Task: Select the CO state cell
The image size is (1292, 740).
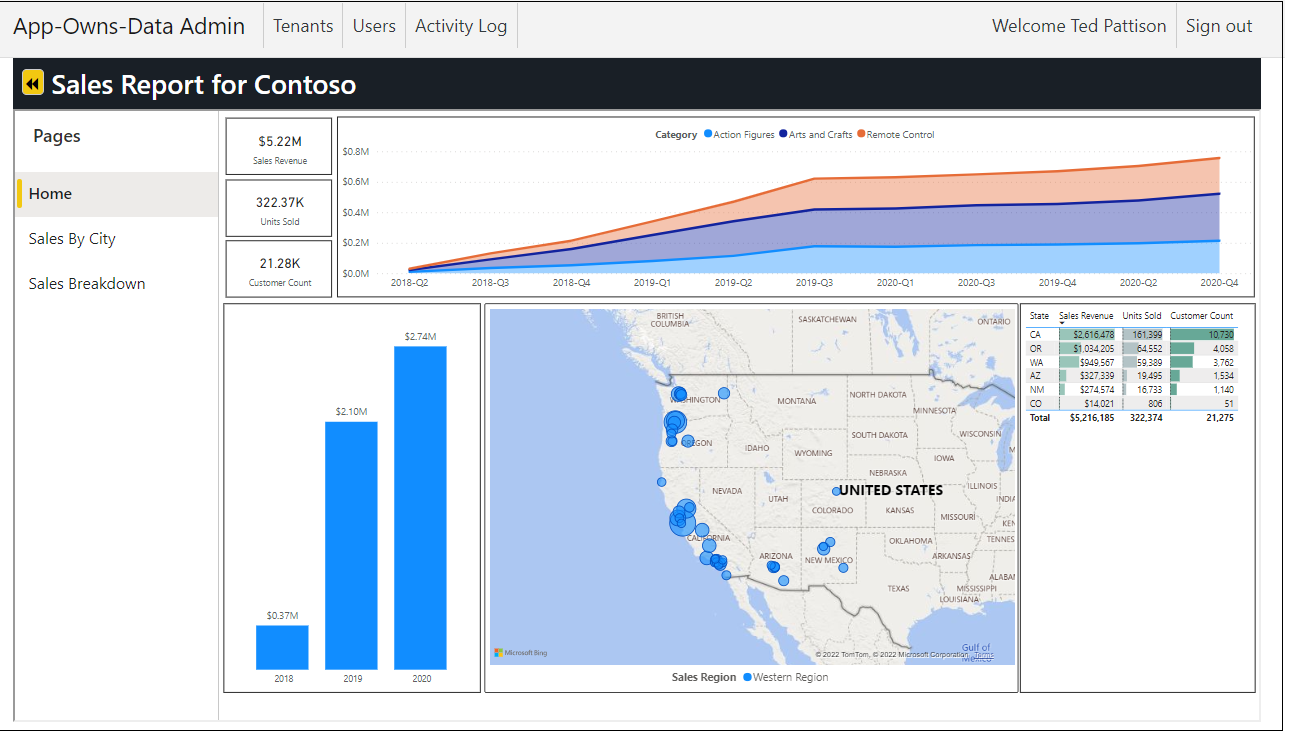Action: coord(1035,404)
